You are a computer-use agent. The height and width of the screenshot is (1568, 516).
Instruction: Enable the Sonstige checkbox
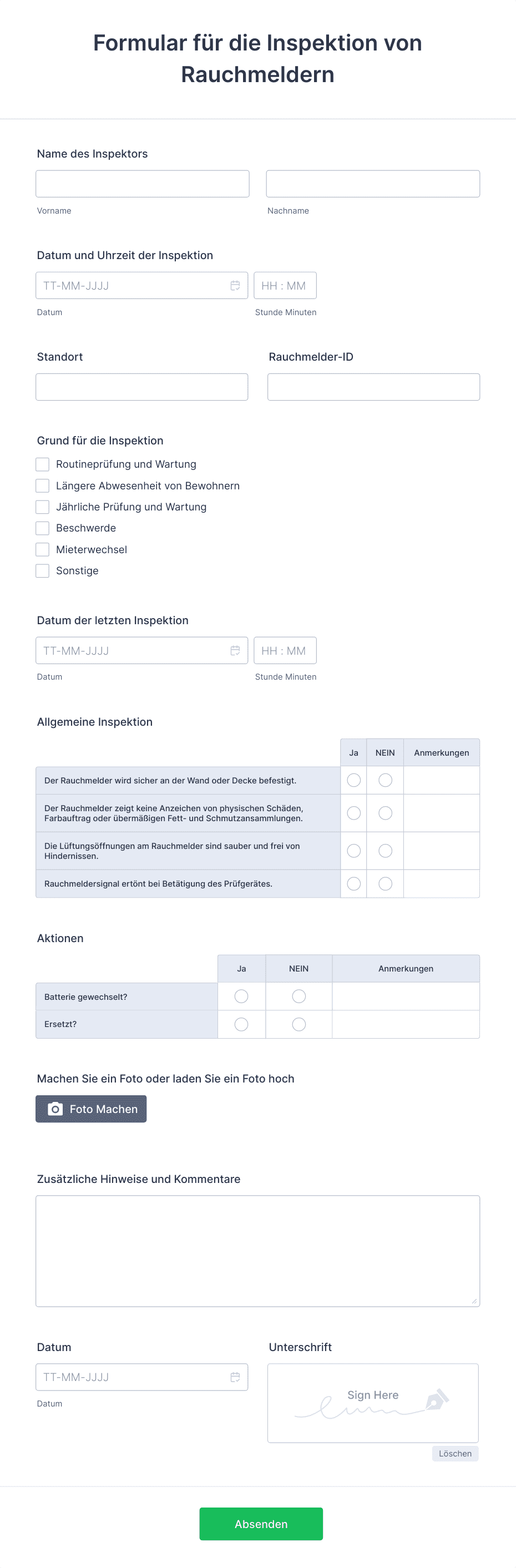click(x=43, y=571)
